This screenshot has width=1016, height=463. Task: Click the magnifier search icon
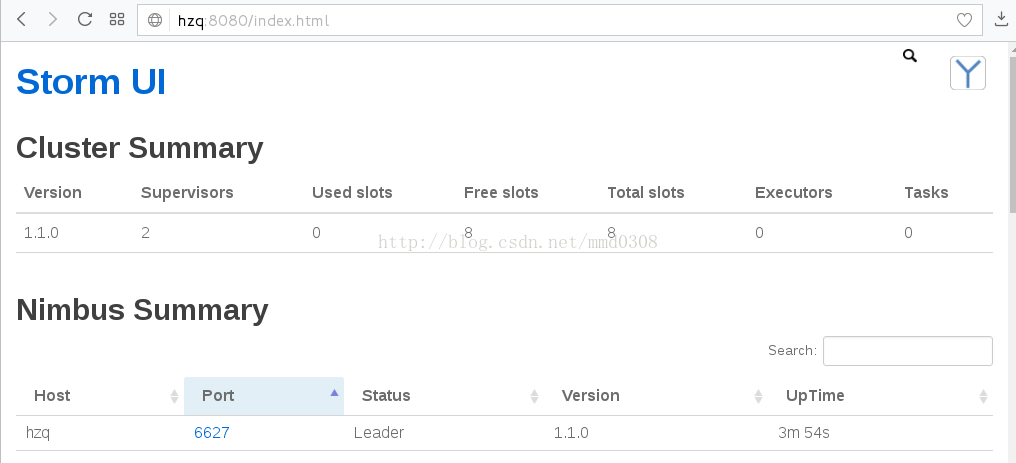click(910, 56)
